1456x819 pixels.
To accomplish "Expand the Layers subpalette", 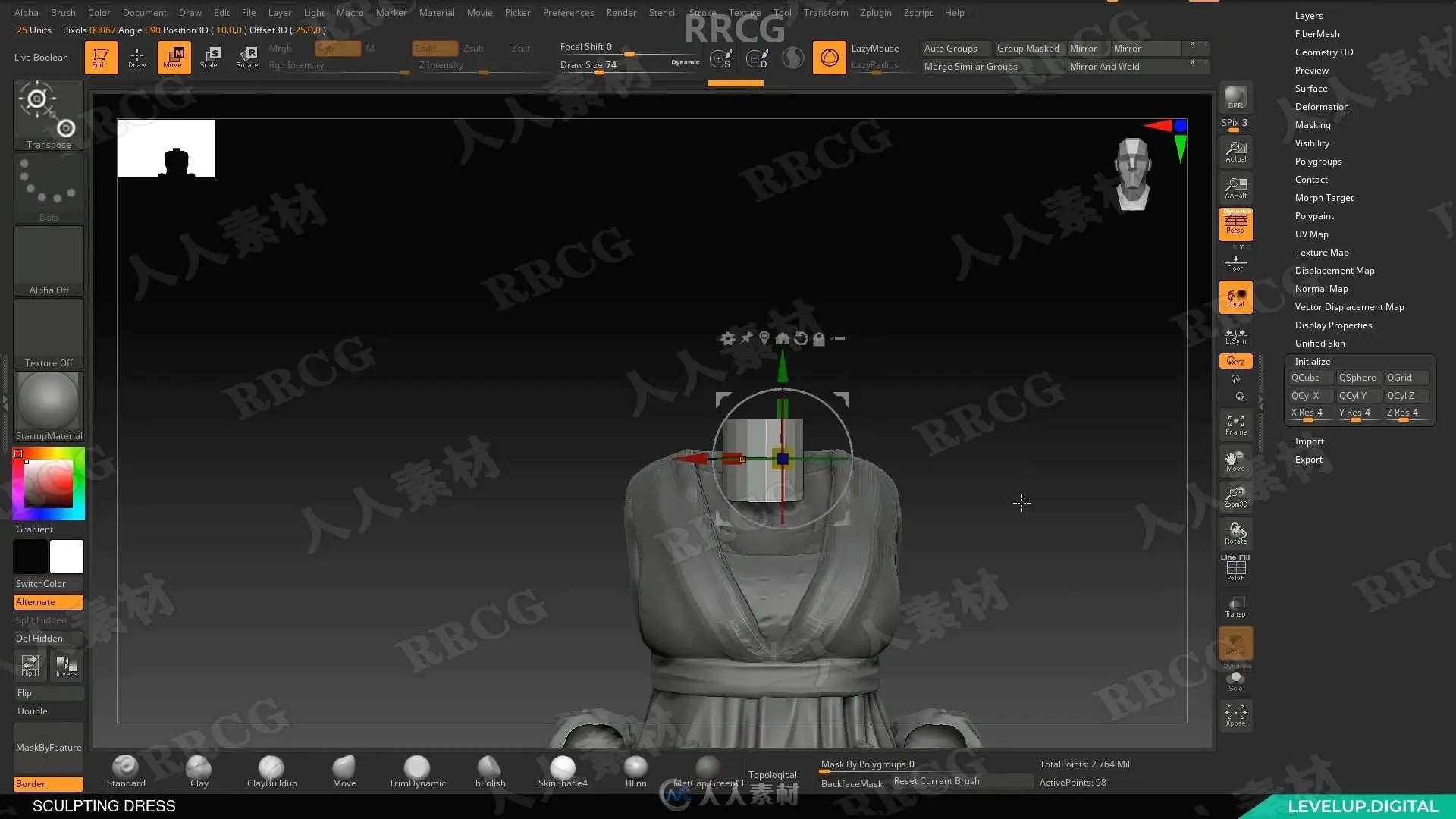I will click(x=1308, y=16).
